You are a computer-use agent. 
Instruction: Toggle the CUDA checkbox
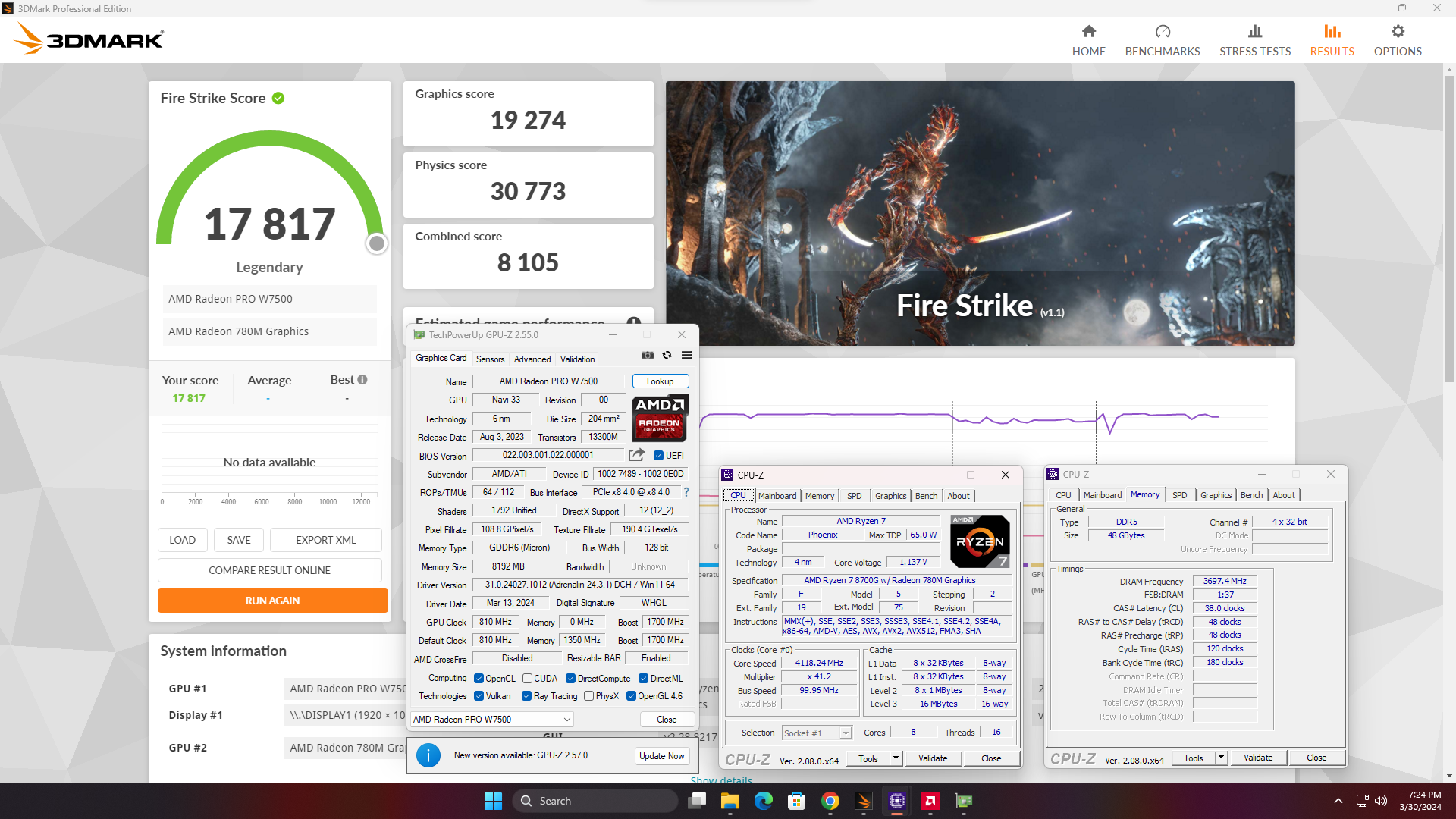(527, 679)
